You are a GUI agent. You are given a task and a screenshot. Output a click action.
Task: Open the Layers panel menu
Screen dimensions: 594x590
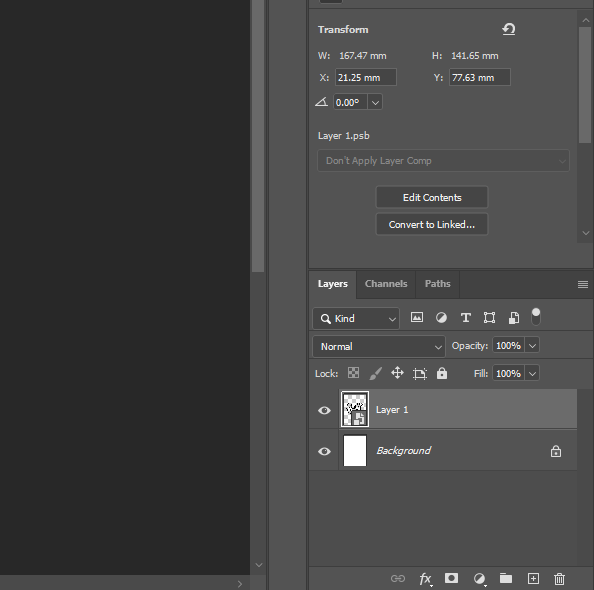coord(583,284)
